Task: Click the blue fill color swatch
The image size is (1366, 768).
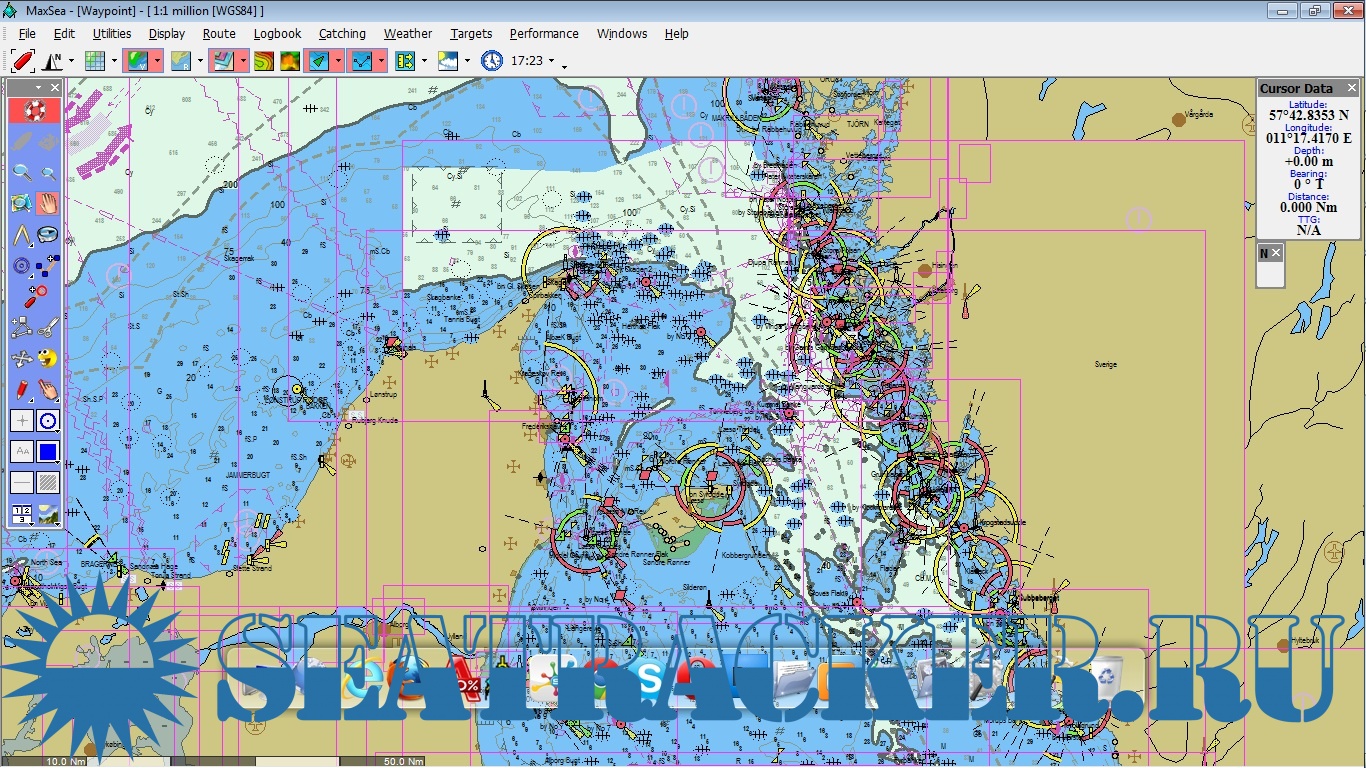Action: pos(47,452)
